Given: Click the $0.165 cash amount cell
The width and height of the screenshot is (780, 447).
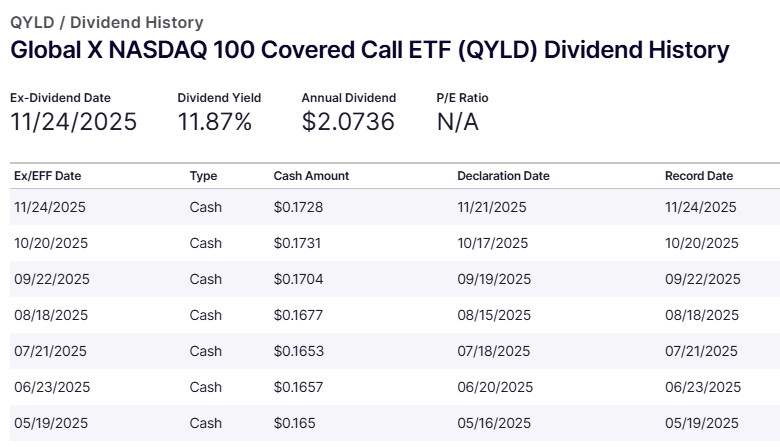Looking at the screenshot, I should pos(294,423).
